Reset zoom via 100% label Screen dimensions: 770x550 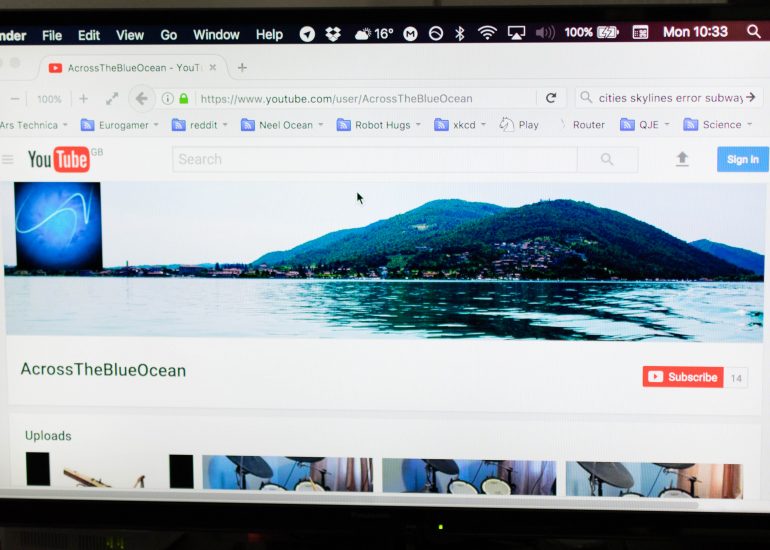[x=49, y=99]
